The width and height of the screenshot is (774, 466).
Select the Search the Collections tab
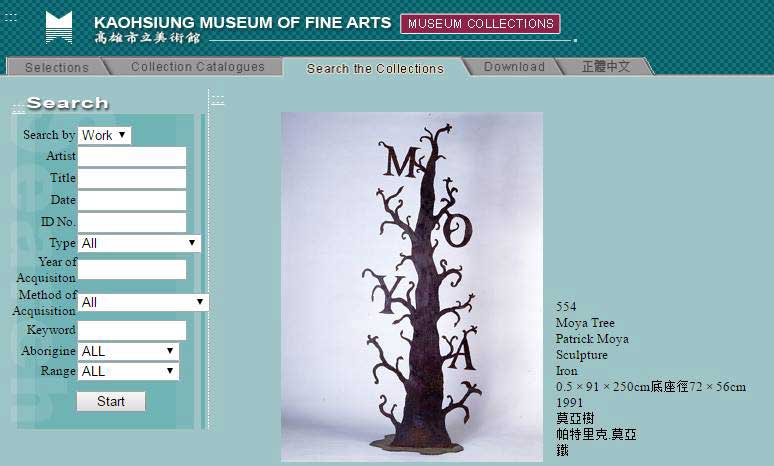375,68
